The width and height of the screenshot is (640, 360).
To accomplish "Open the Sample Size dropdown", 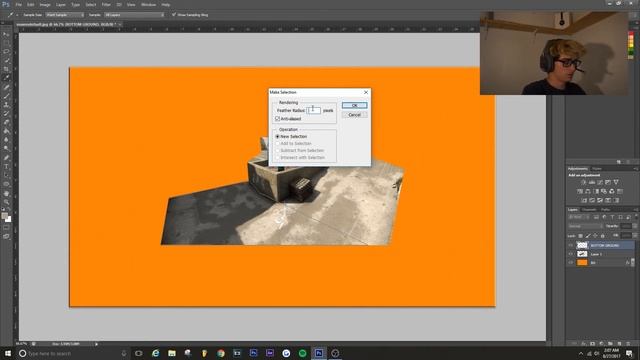I will (64, 15).
